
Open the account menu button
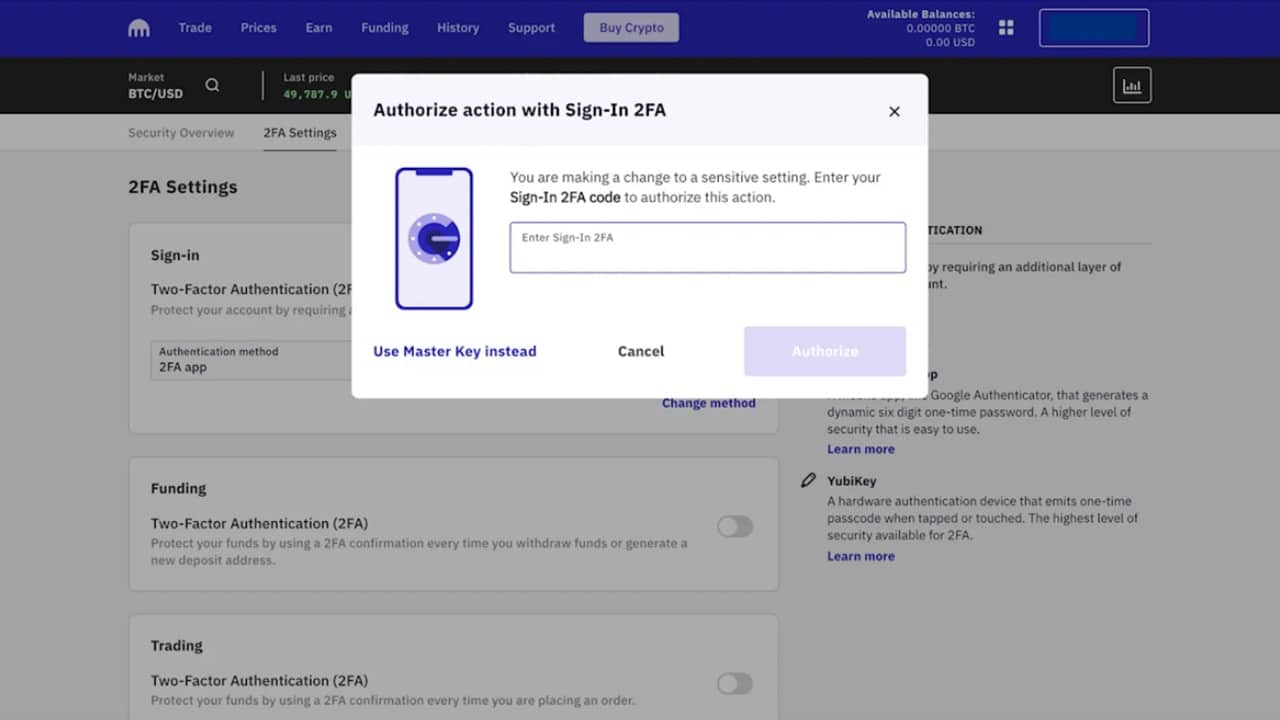point(1094,28)
